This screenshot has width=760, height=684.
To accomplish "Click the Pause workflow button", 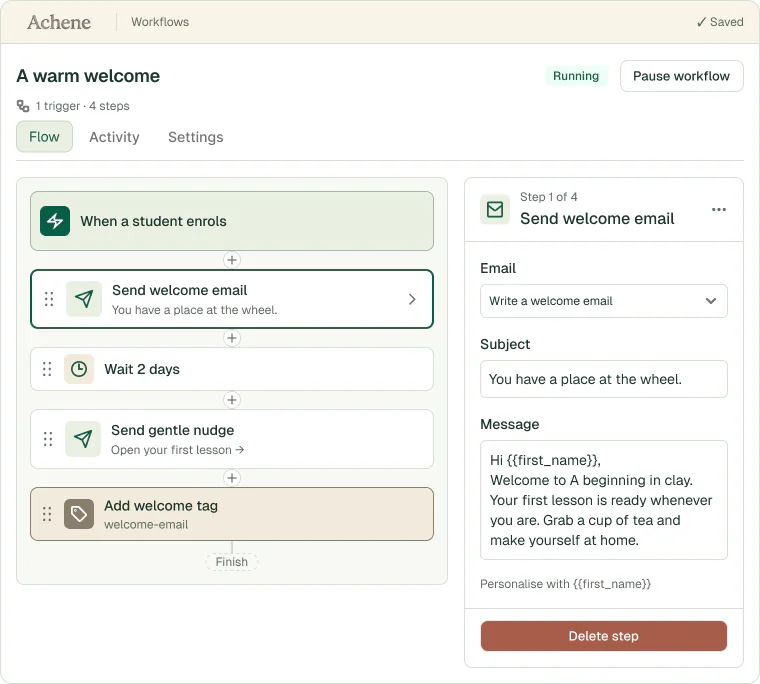I will pos(681,76).
